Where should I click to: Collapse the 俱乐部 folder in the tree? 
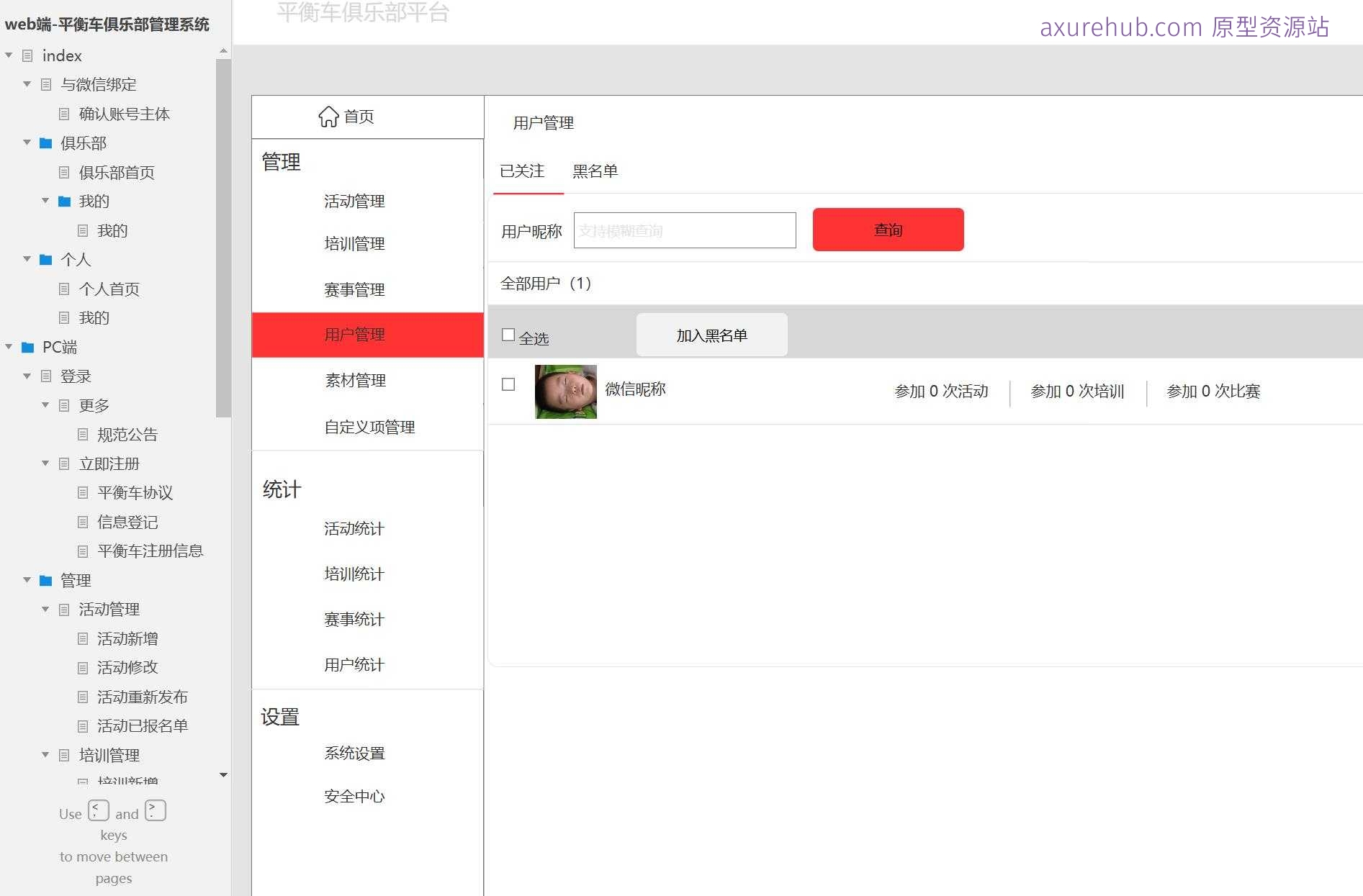(x=27, y=142)
